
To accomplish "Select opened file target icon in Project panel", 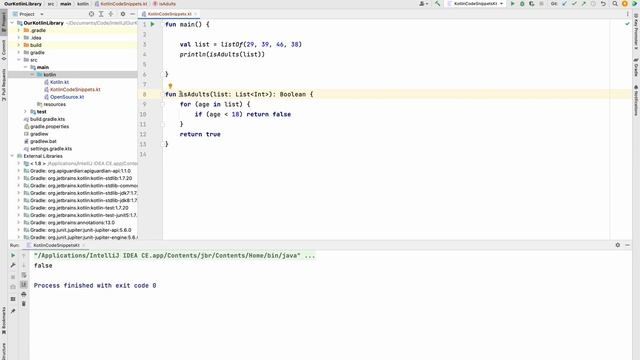I will coord(91,14).
